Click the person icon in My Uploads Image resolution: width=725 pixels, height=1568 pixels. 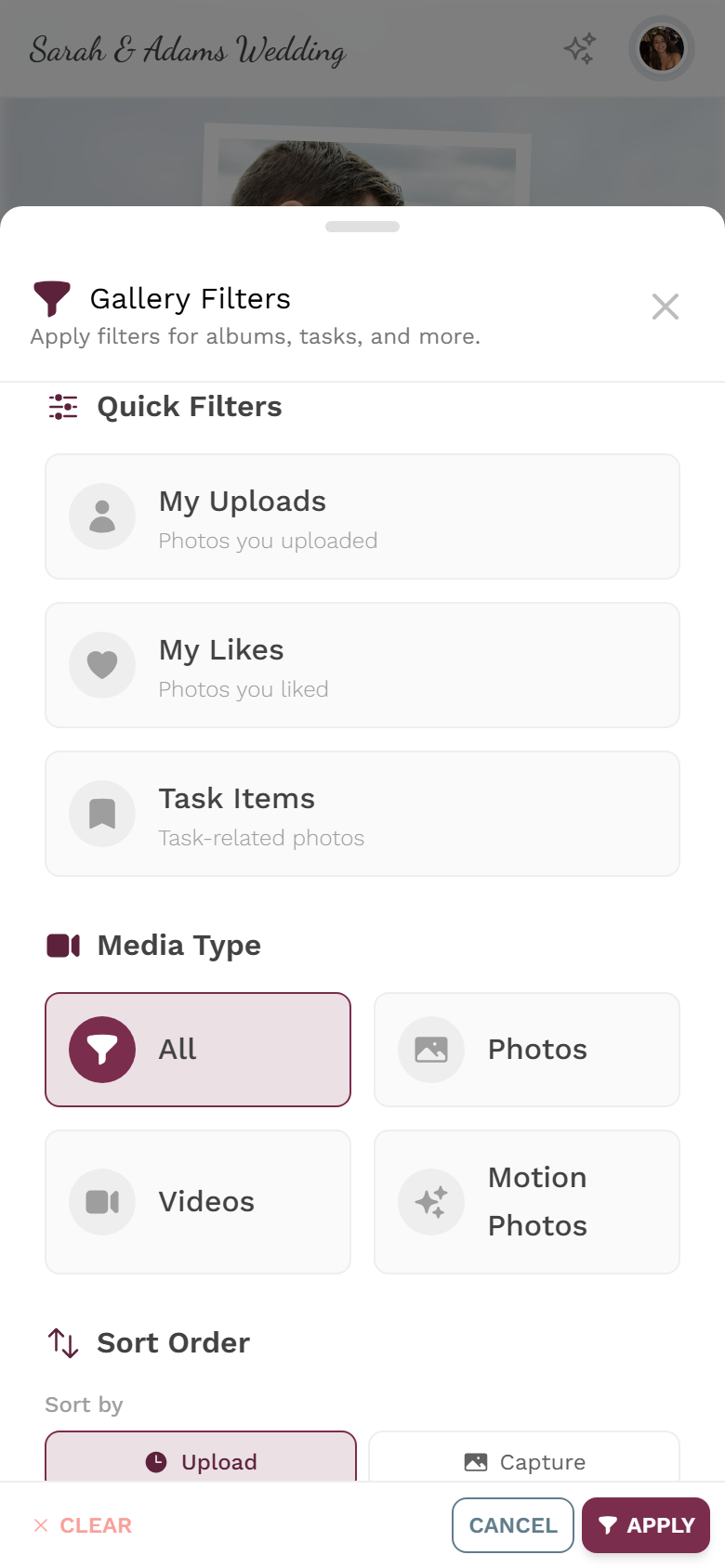[x=102, y=516]
